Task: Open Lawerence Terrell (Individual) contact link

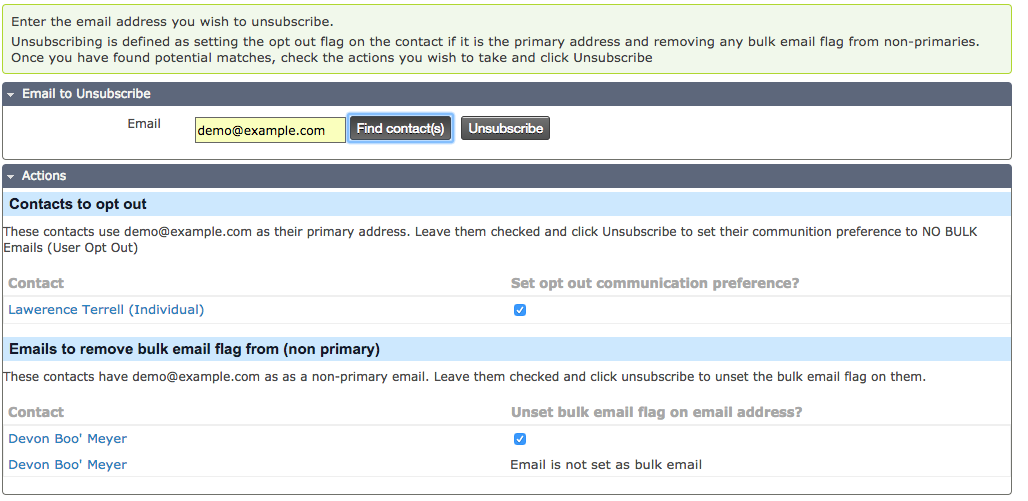Action: click(x=106, y=310)
